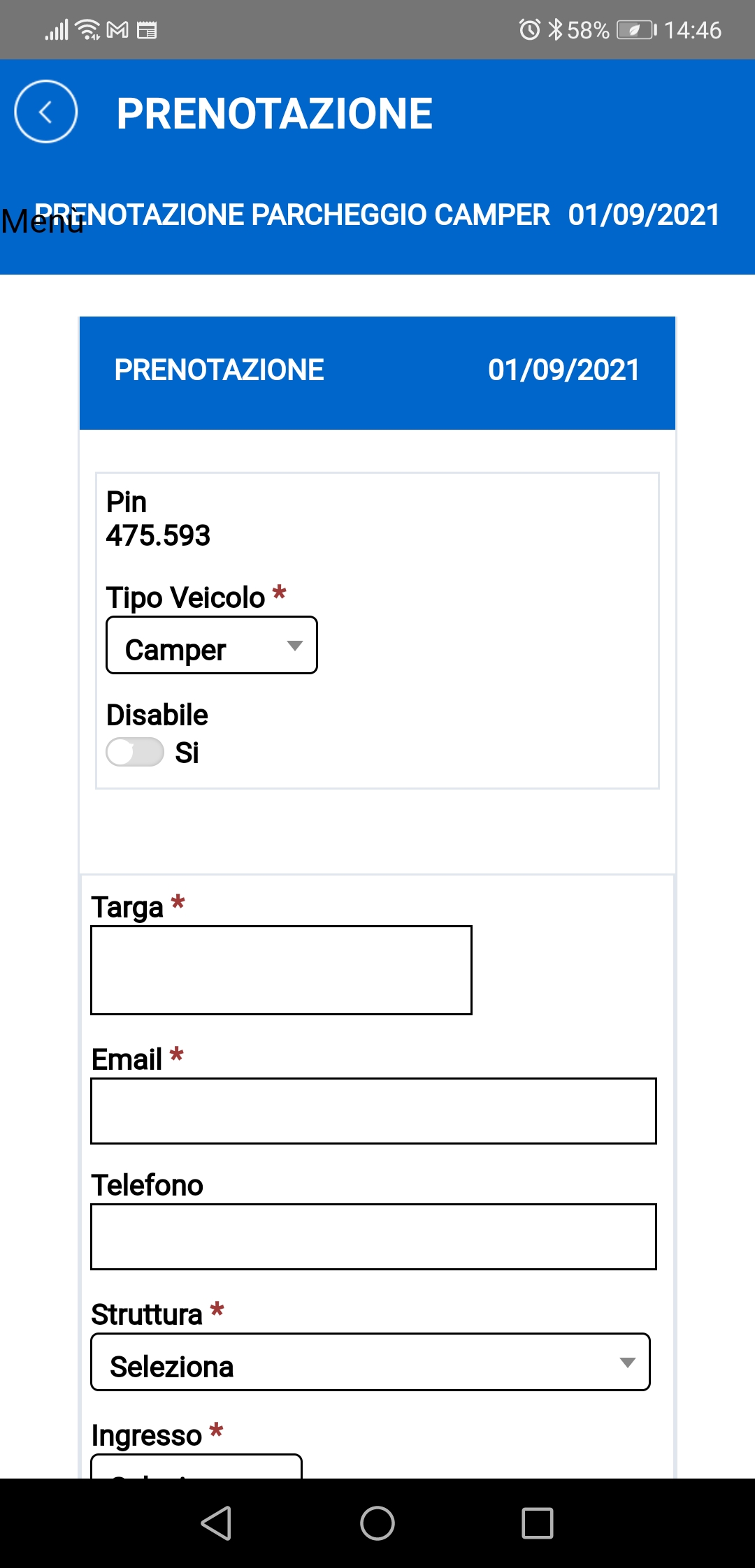The width and height of the screenshot is (755, 1568).
Task: Open the Tipo Veicolo Camper dropdown
Action: pyautogui.click(x=211, y=646)
